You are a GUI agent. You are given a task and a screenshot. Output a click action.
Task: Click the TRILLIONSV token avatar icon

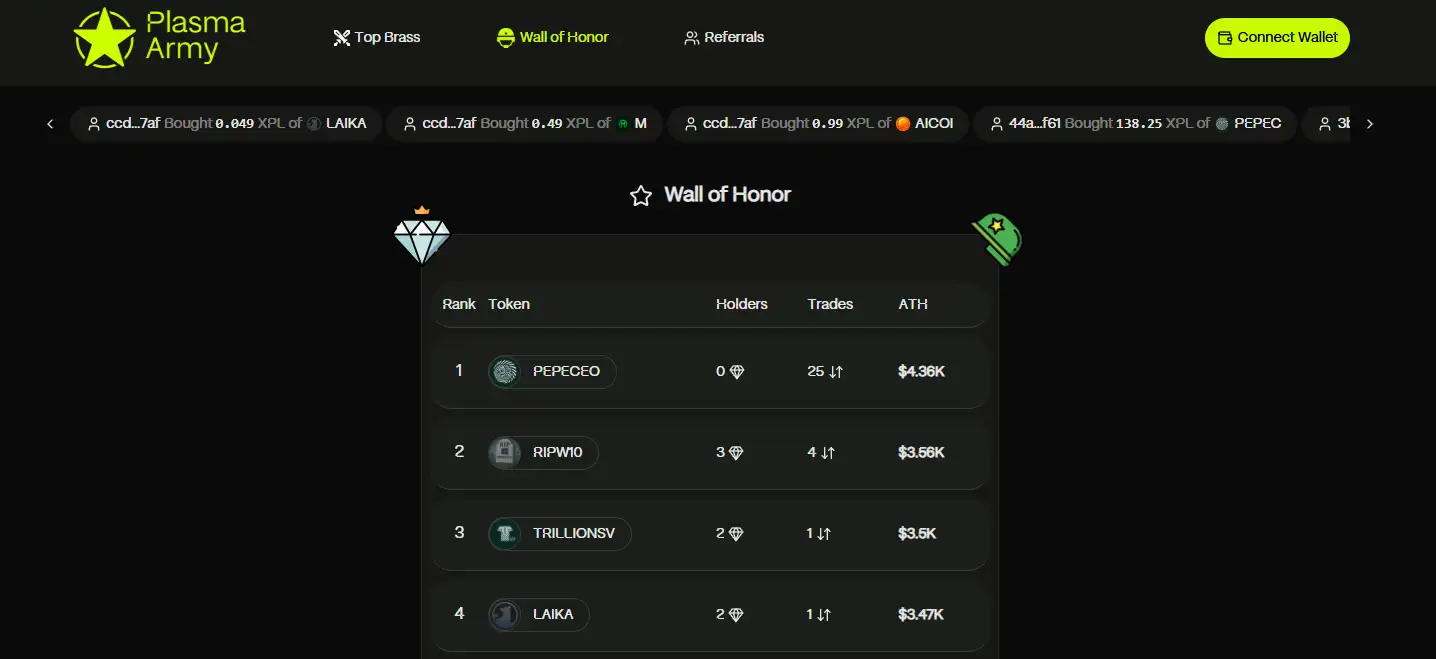coord(505,534)
